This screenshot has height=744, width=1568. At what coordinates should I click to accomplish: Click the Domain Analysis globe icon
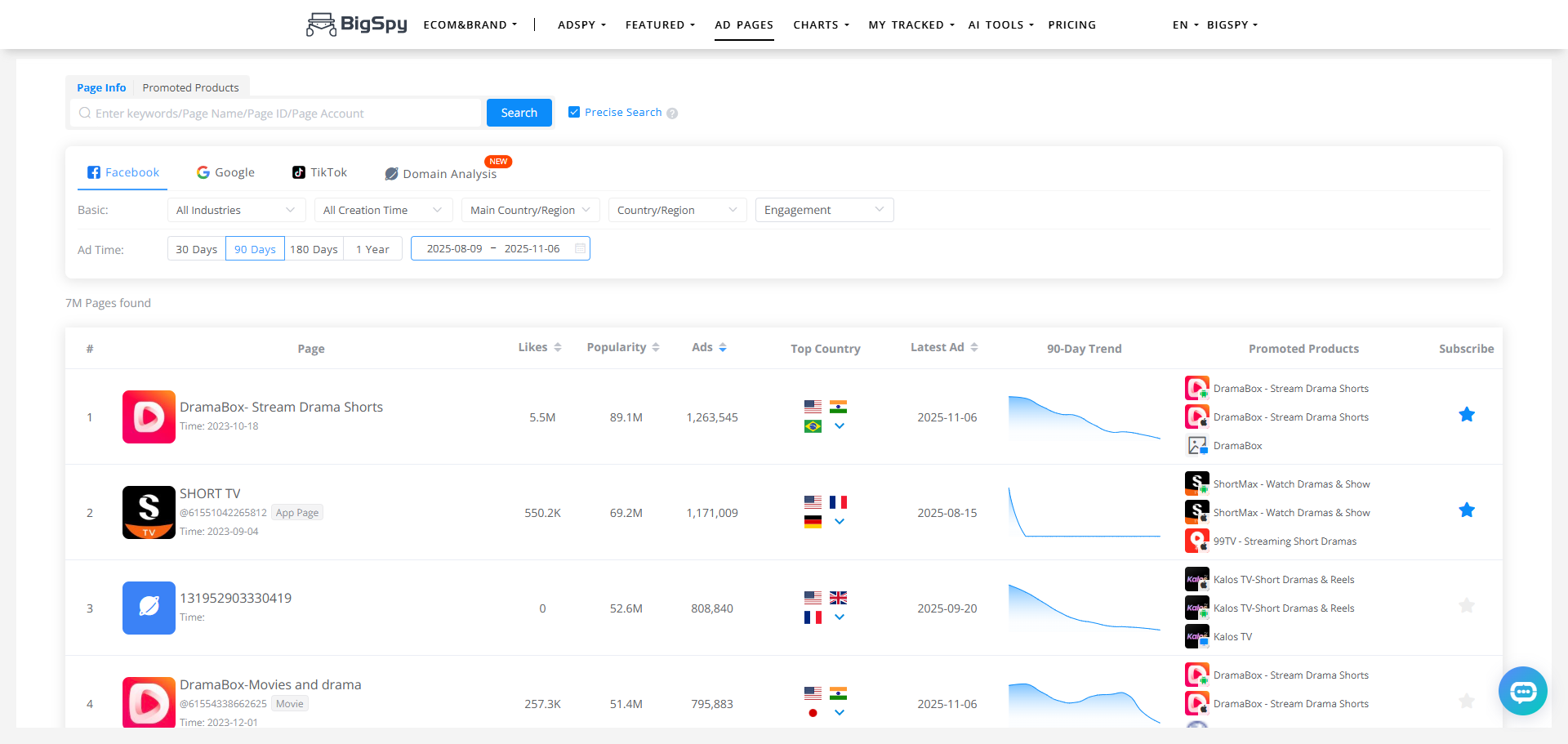point(392,174)
